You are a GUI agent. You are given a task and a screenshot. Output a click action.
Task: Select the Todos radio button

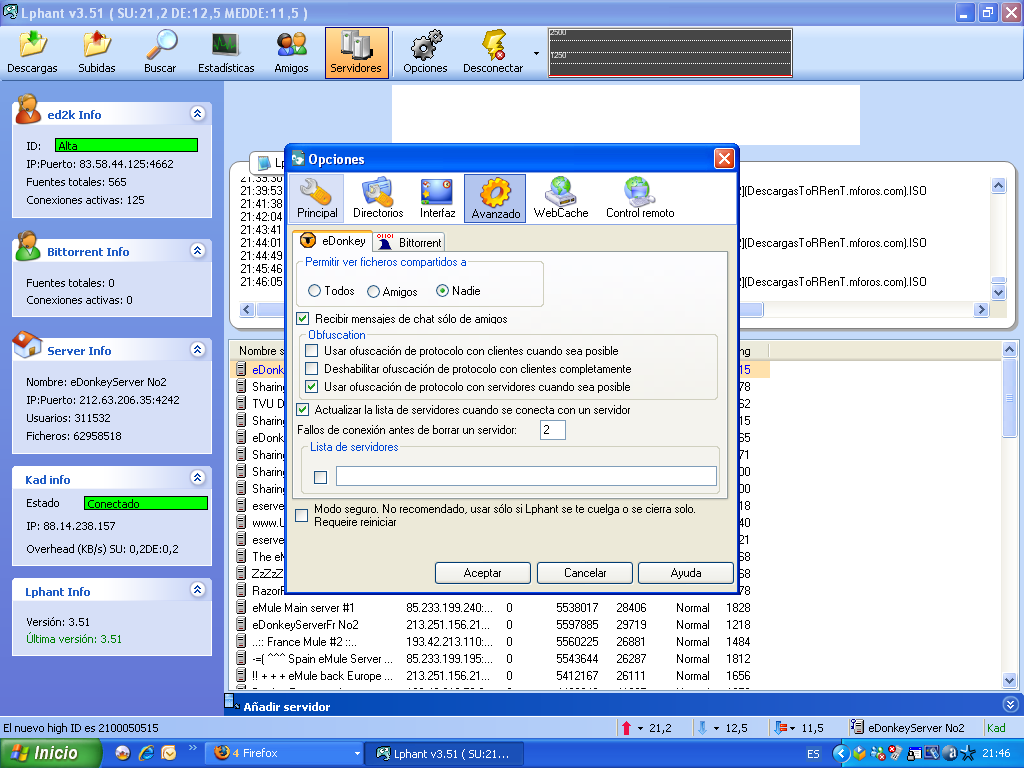click(314, 291)
